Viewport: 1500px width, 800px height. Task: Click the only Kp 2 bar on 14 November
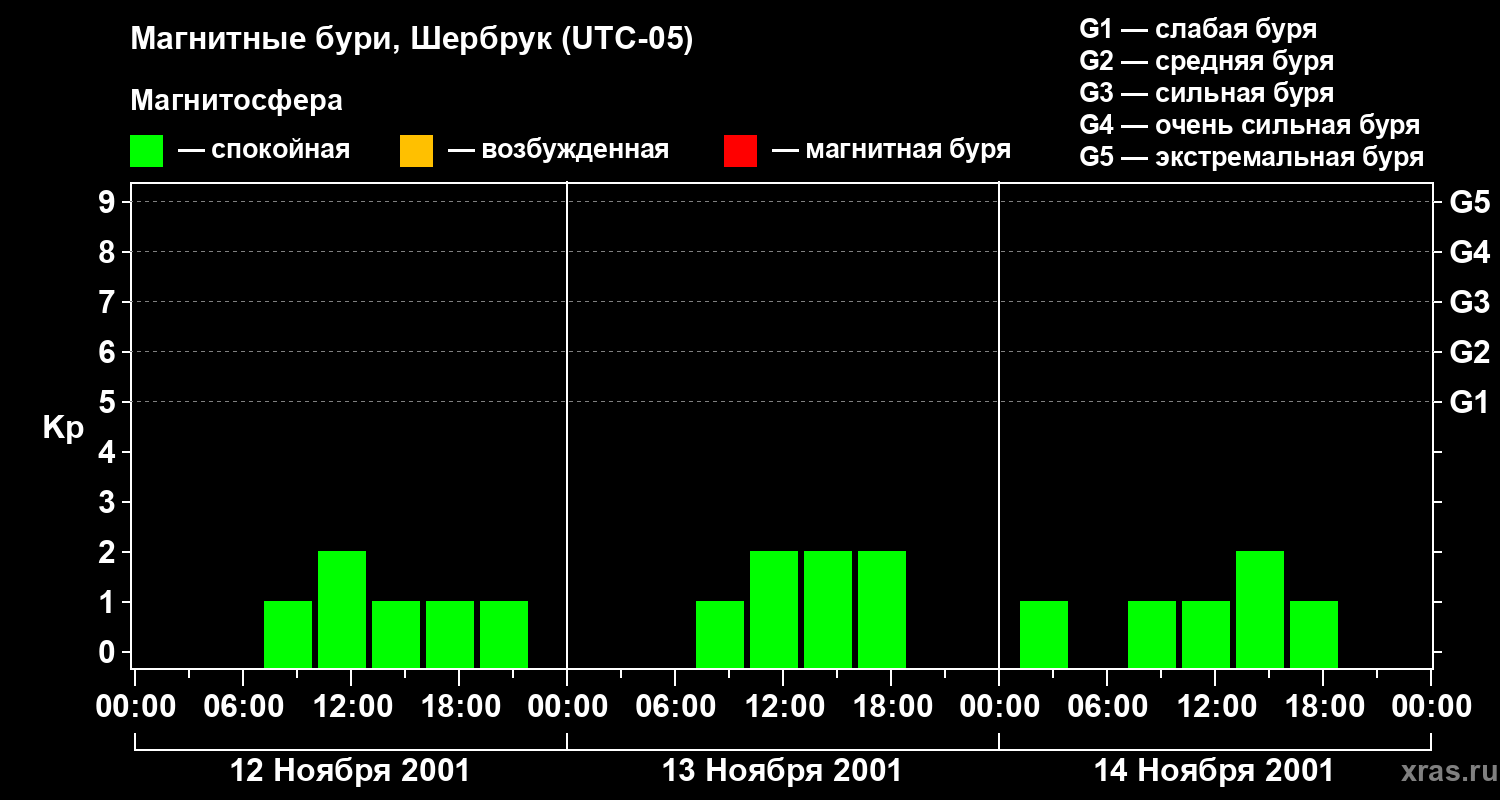pos(1260,609)
